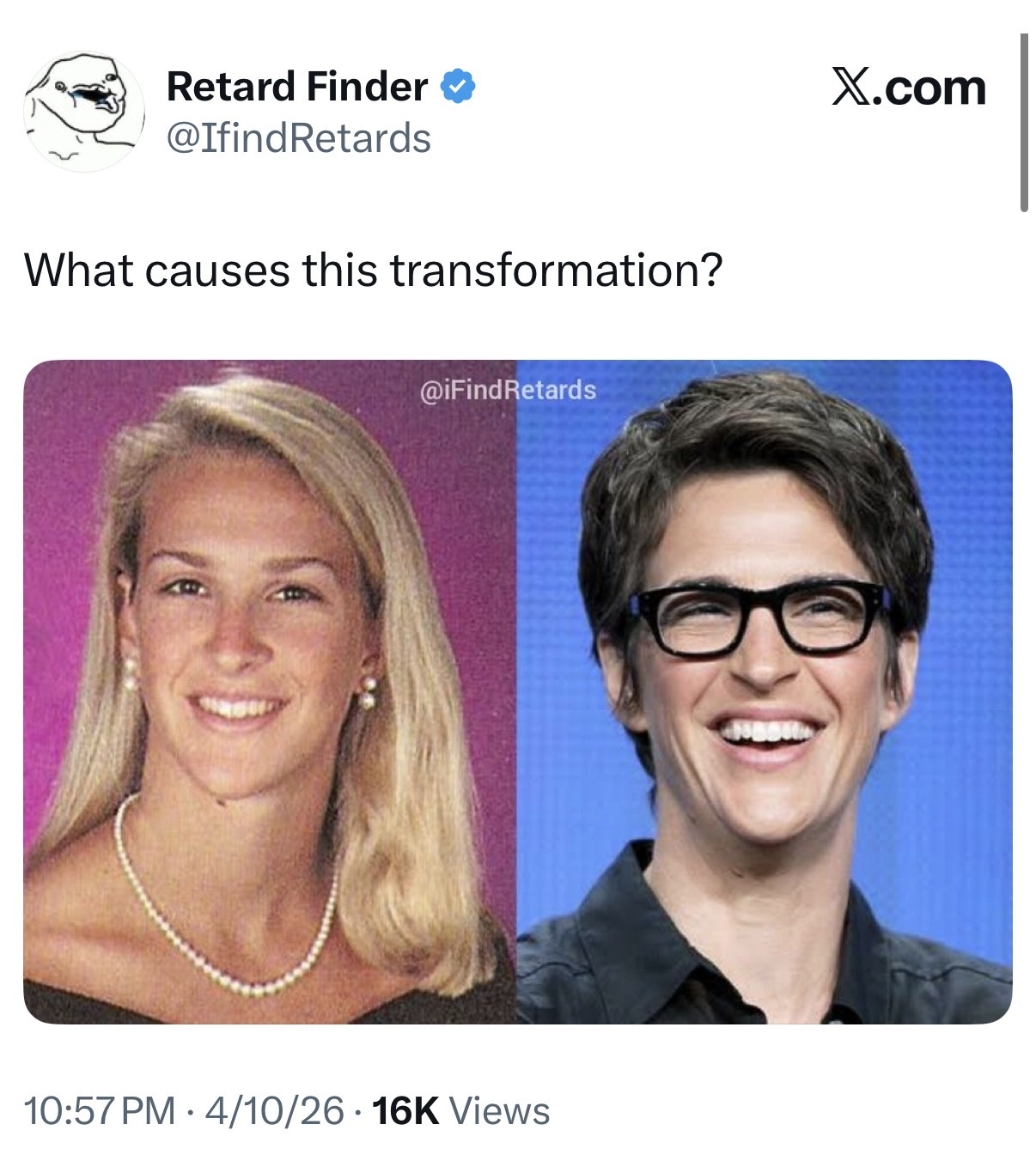Click the word 'Views' in post footer

tap(500, 1110)
